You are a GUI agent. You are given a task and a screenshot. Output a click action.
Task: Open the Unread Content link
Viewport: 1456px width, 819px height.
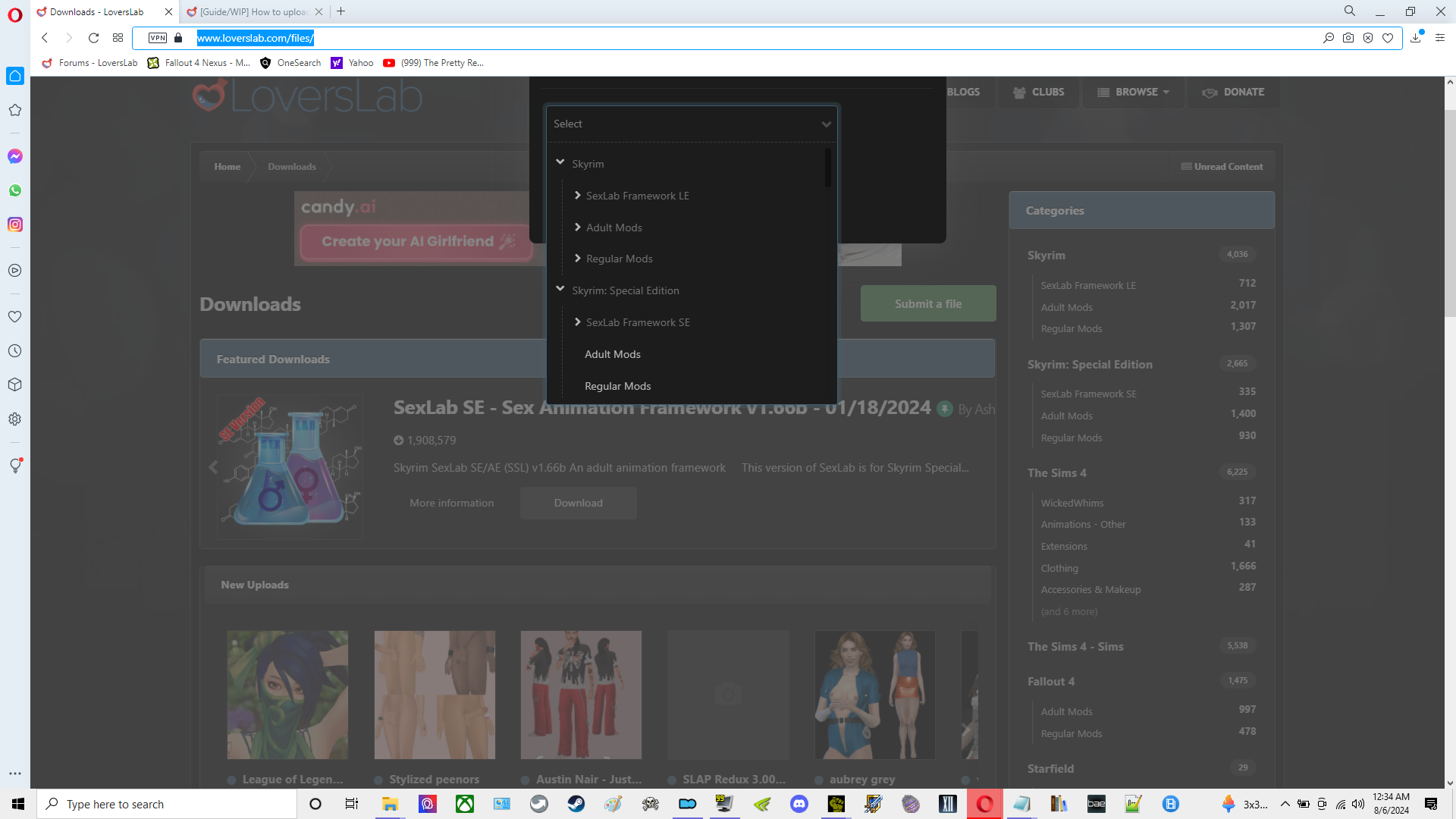coord(1222,167)
